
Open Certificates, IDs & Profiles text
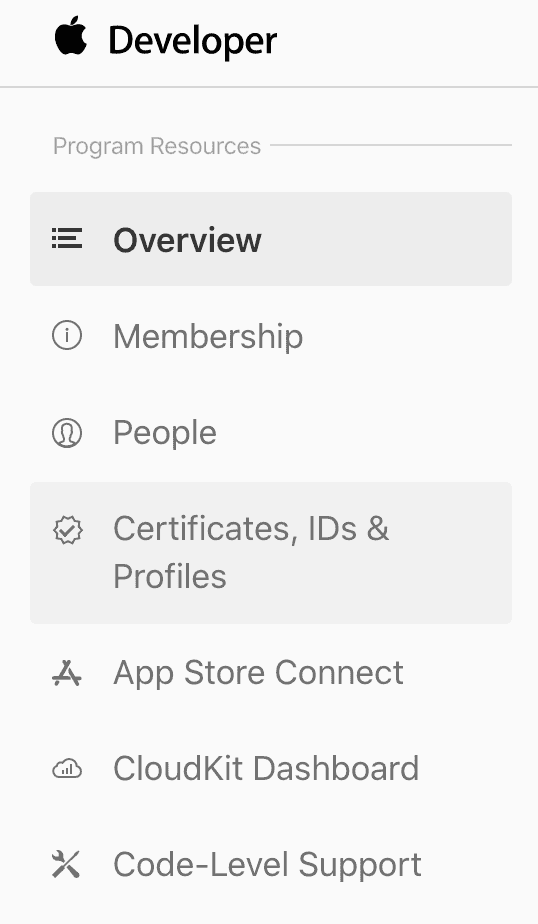click(x=251, y=552)
